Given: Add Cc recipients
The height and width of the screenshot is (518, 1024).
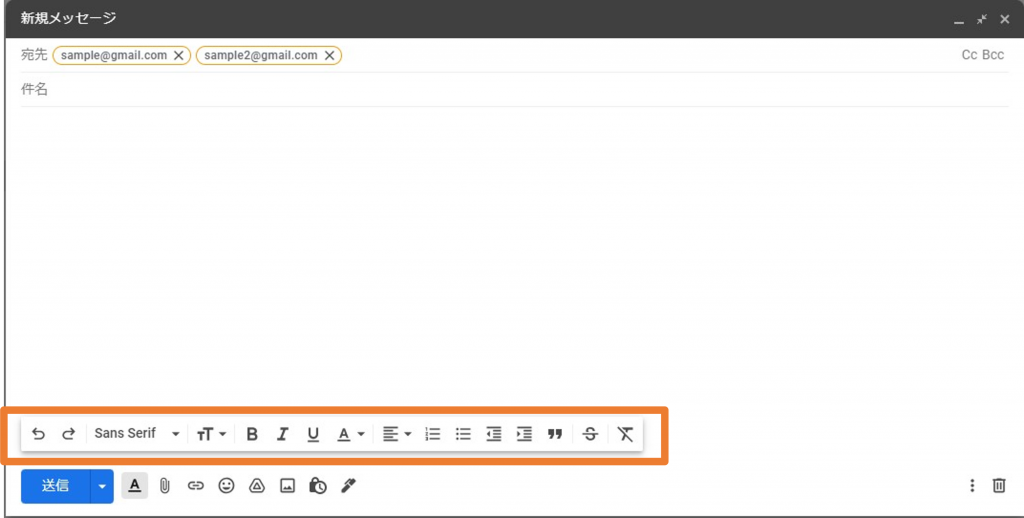Looking at the screenshot, I should (x=969, y=55).
